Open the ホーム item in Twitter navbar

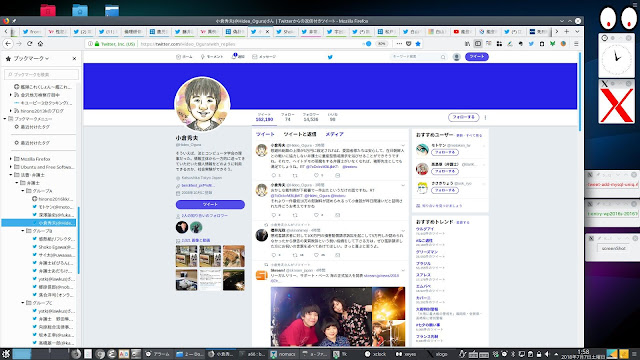184,57
